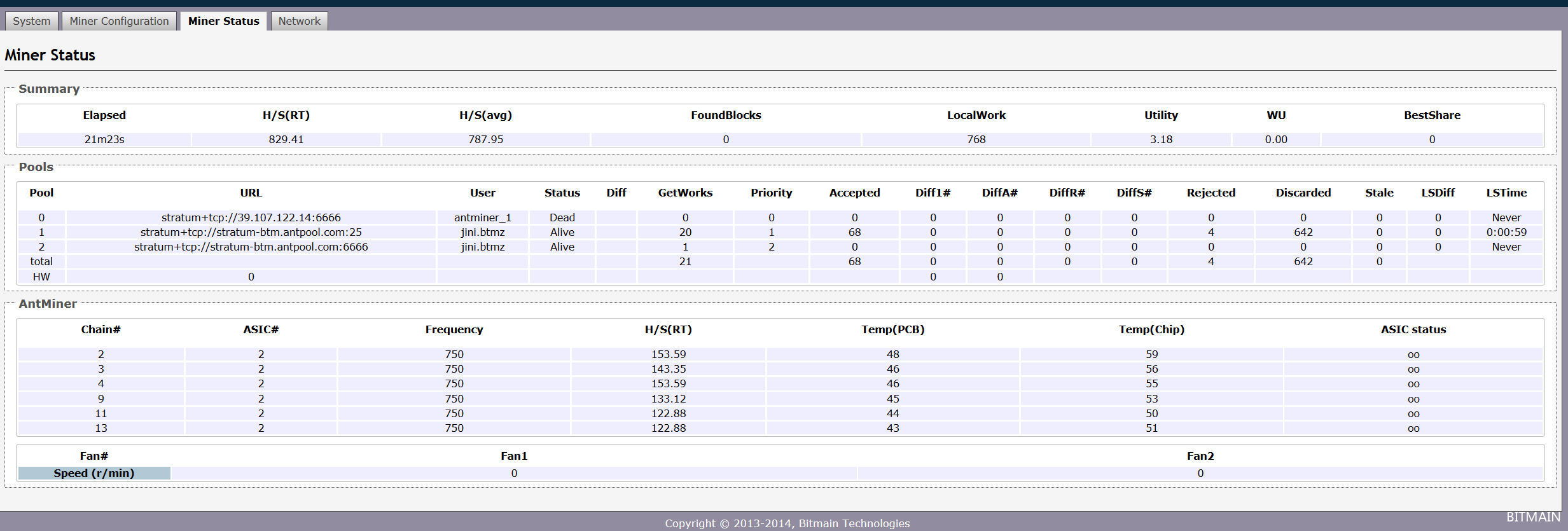
Task: Click the antpool.com:25 pool URL
Action: (251, 232)
